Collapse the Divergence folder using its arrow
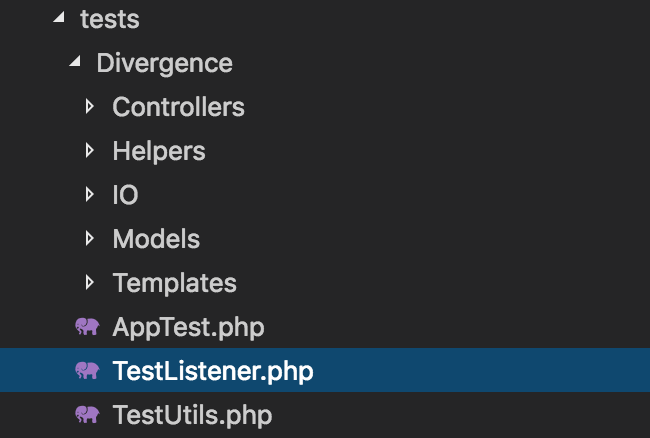Viewport: 650px width, 438px height. point(74,63)
